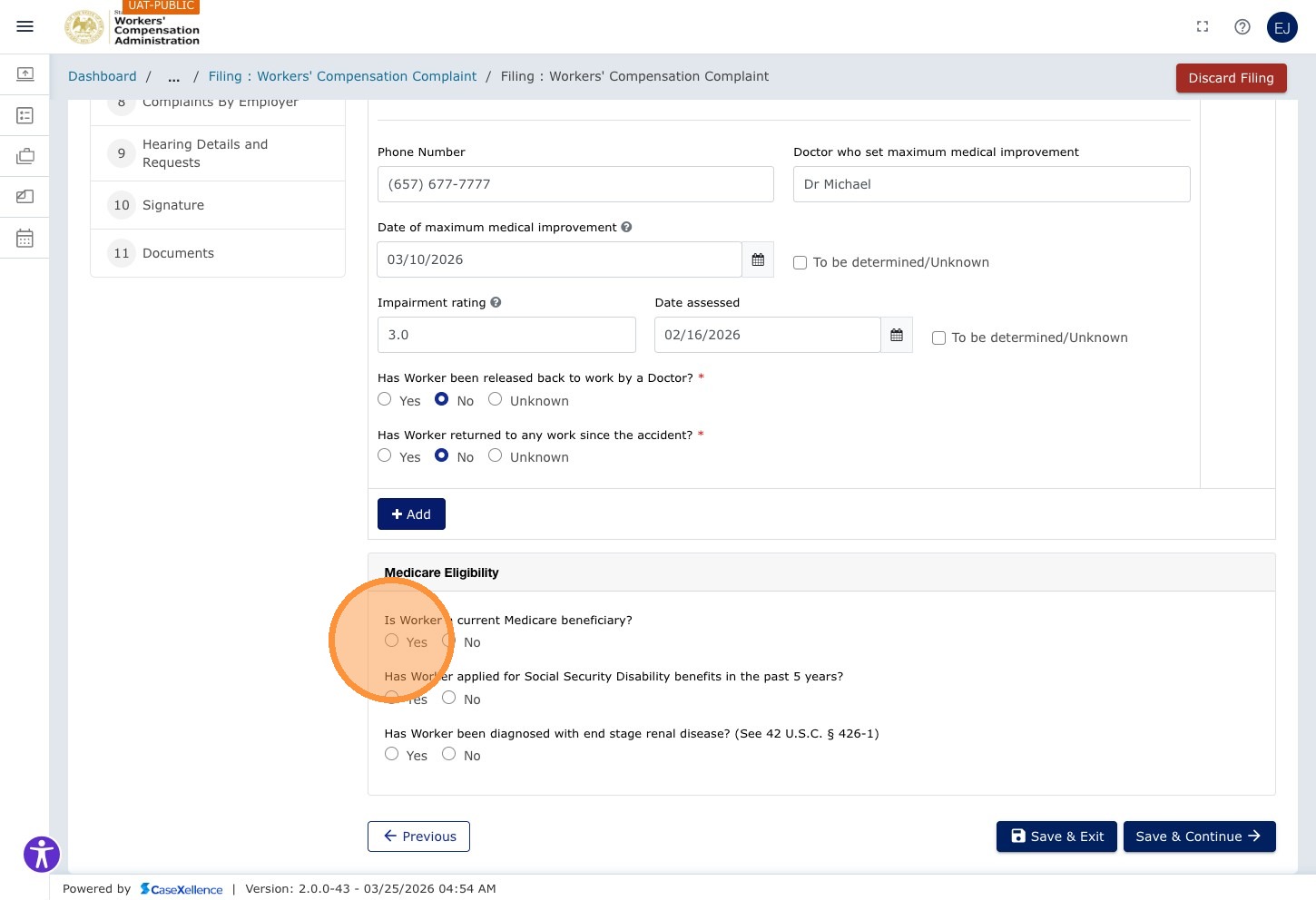Open the calendar icon in left sidebar
The height and width of the screenshot is (900, 1316).
(x=25, y=238)
